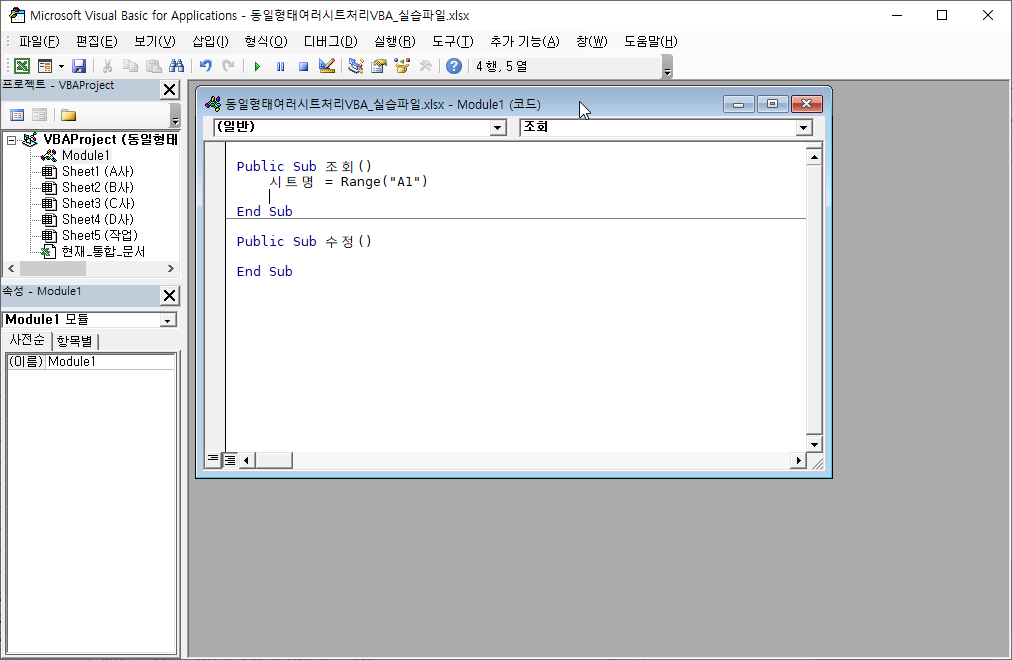Open Find with the binoculars icon
The width and height of the screenshot is (1012, 660).
(x=176, y=66)
